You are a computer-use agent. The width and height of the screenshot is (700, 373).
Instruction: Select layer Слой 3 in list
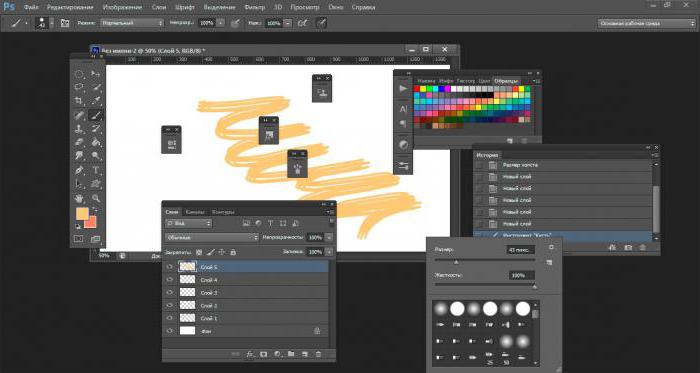click(x=245, y=293)
